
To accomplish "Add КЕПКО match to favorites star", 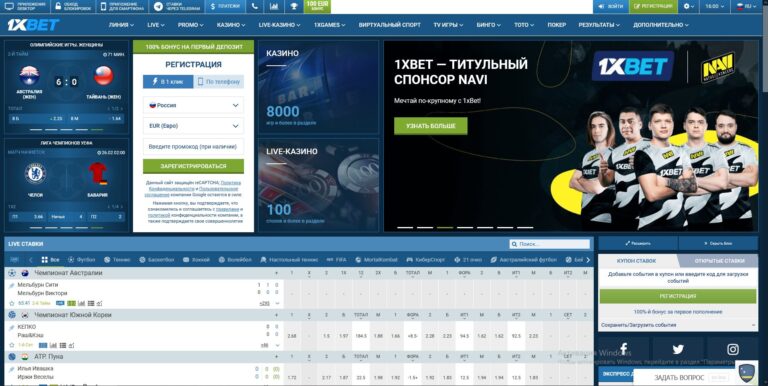I will [12, 345].
